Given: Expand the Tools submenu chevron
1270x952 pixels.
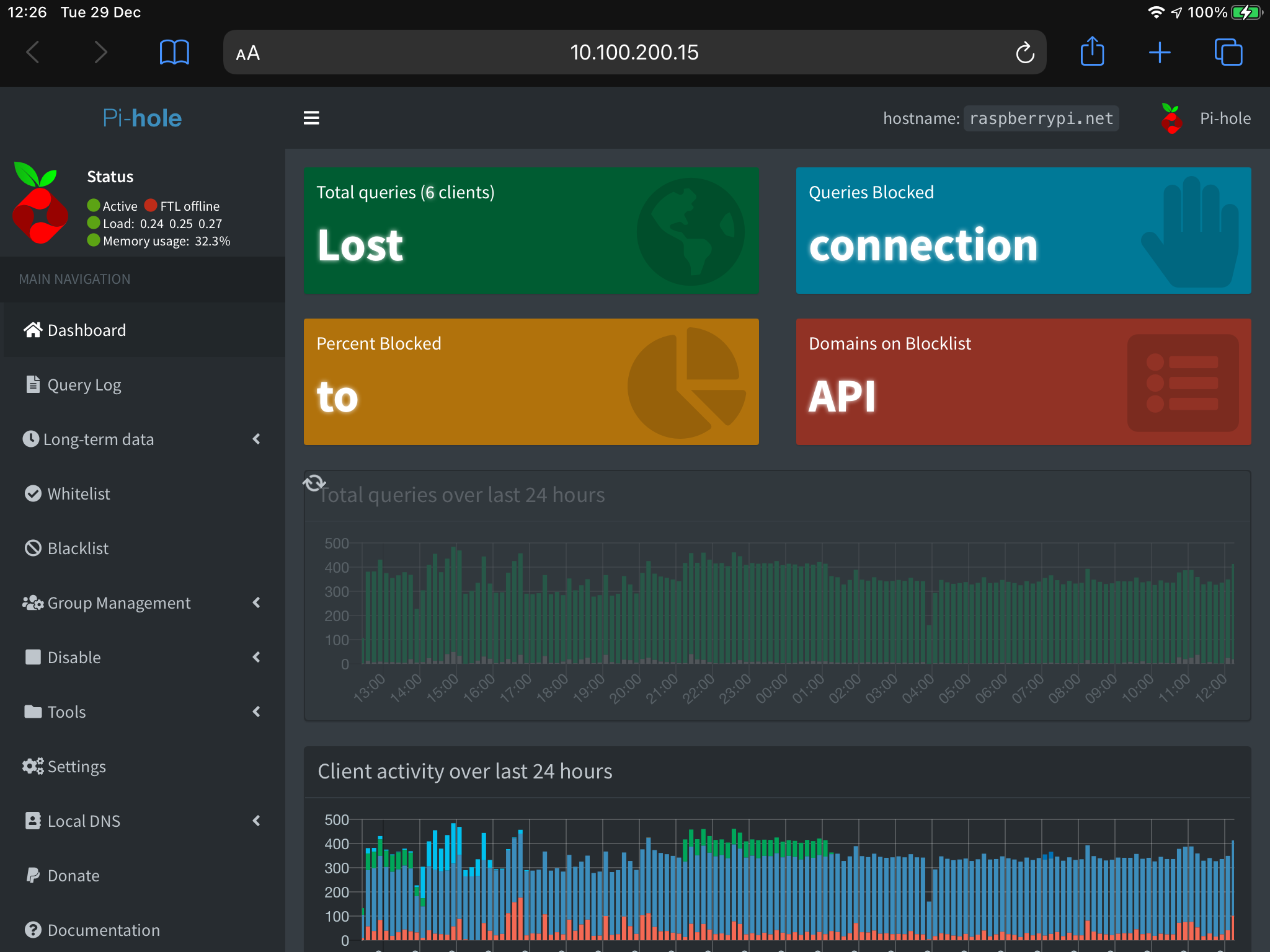Looking at the screenshot, I should [256, 712].
